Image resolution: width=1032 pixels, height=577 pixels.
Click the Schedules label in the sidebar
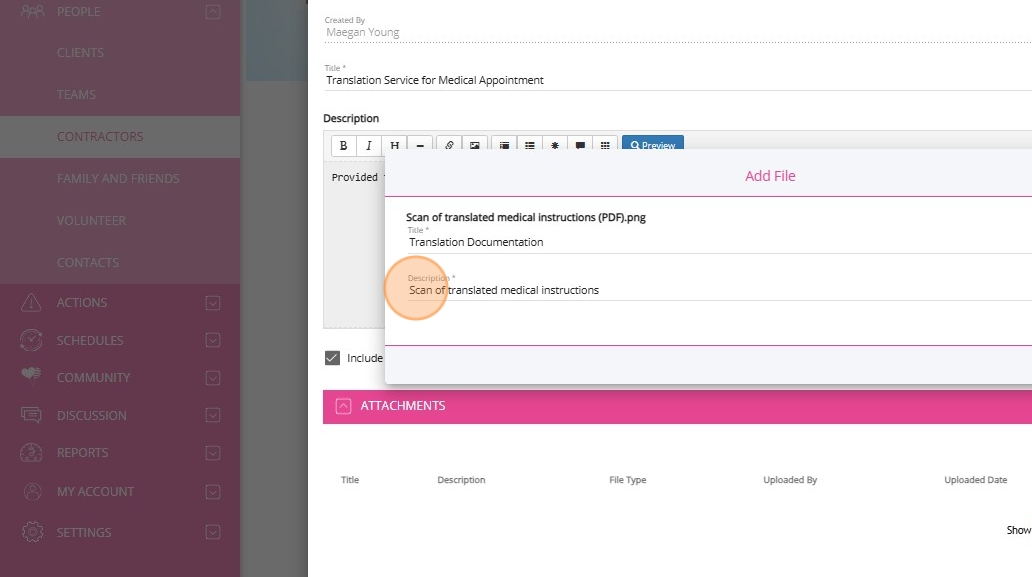point(90,340)
